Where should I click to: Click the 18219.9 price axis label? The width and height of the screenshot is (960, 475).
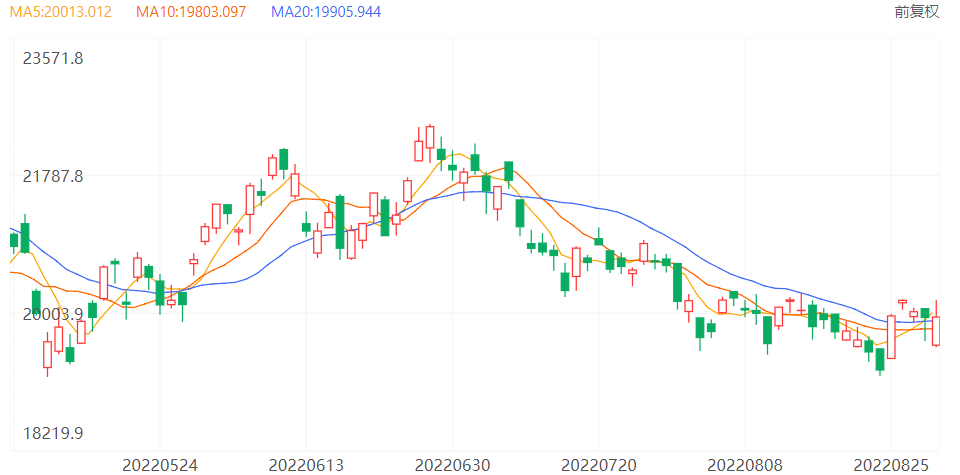[53, 433]
